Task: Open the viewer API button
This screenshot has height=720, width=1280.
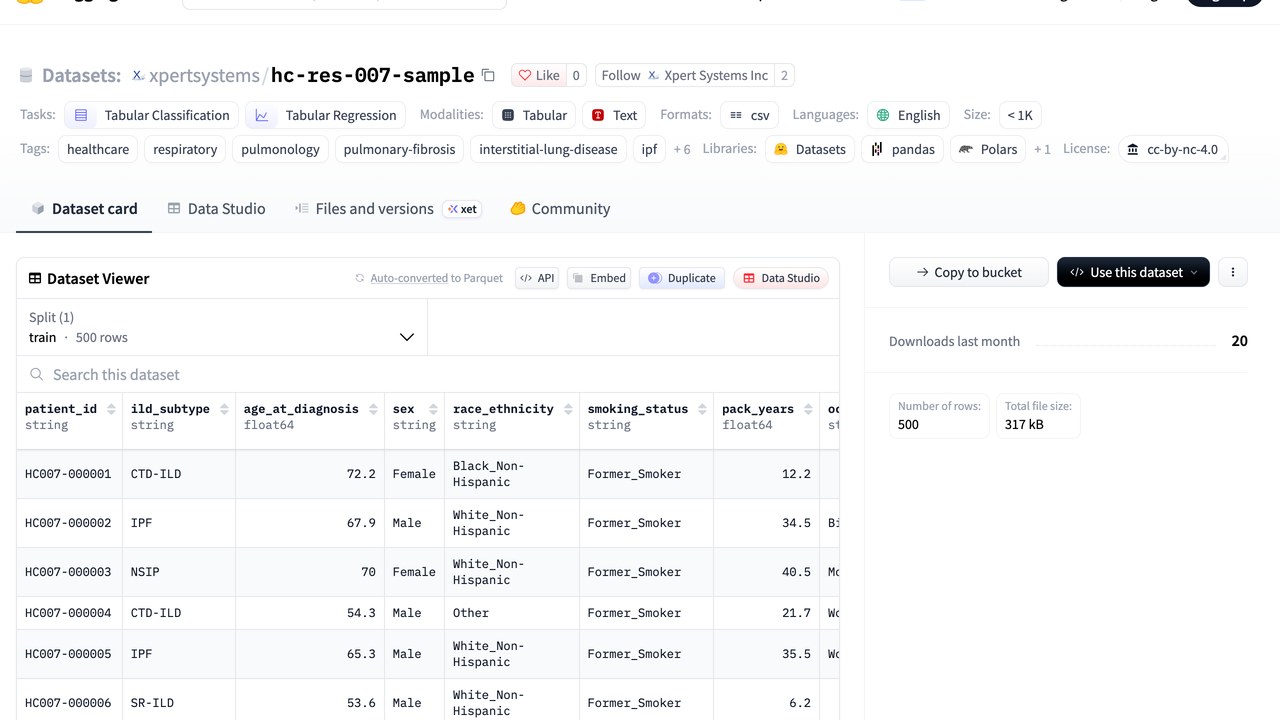Action: pyautogui.click(x=537, y=278)
